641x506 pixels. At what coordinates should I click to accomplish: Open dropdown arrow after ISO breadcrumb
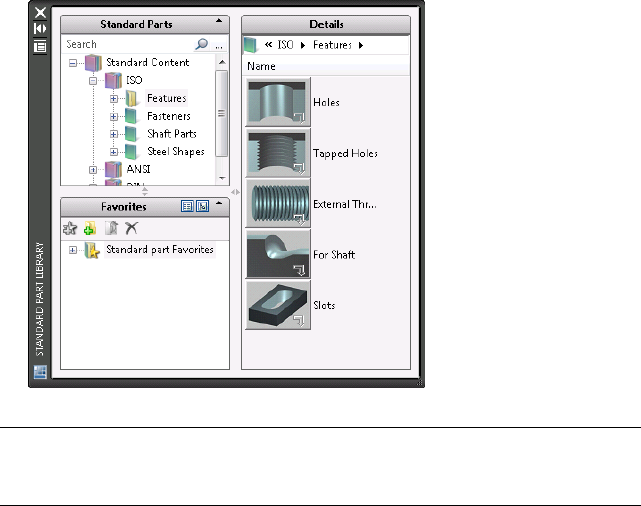click(x=303, y=45)
